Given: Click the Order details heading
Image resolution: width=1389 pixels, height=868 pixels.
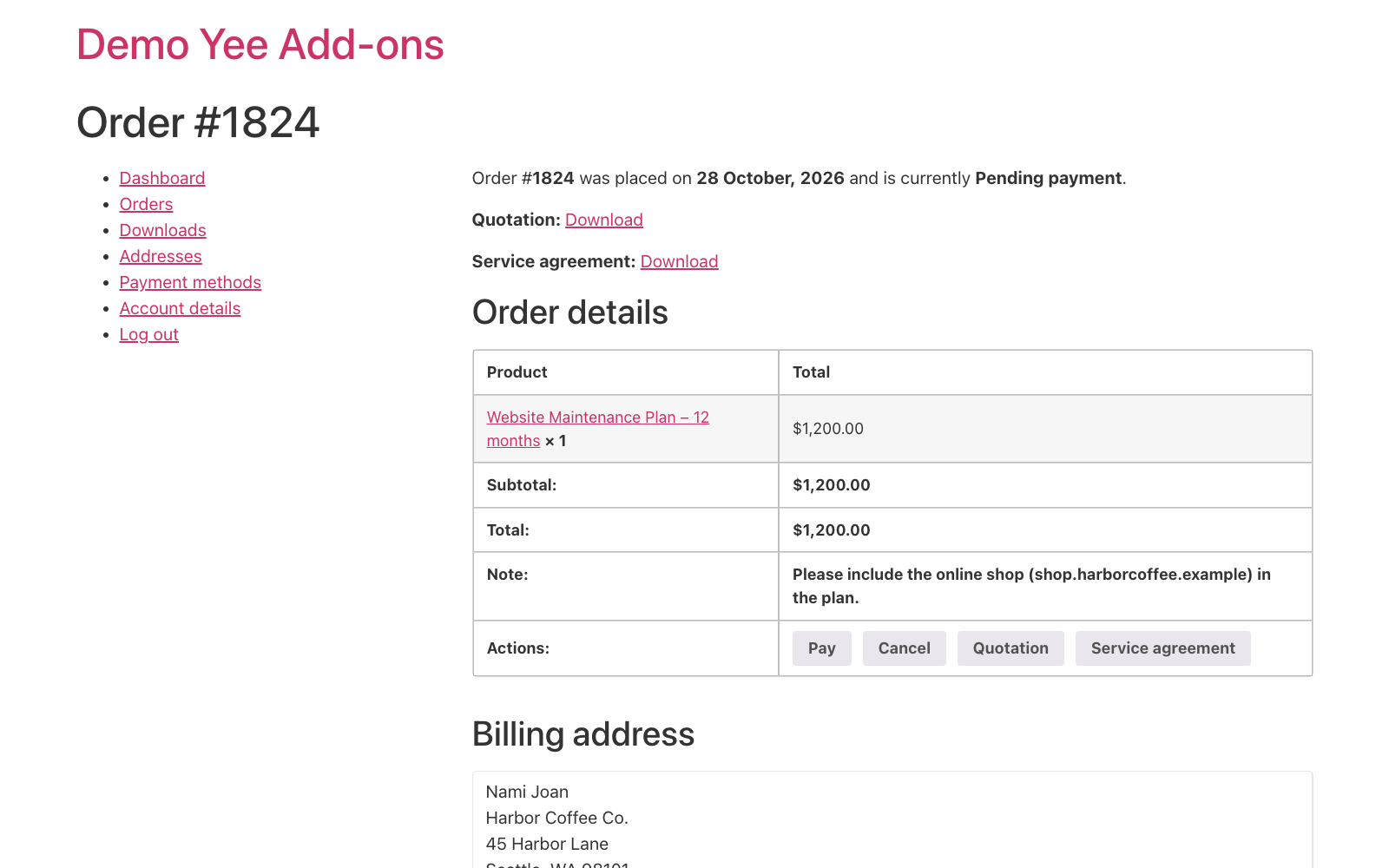Looking at the screenshot, I should pos(570,312).
